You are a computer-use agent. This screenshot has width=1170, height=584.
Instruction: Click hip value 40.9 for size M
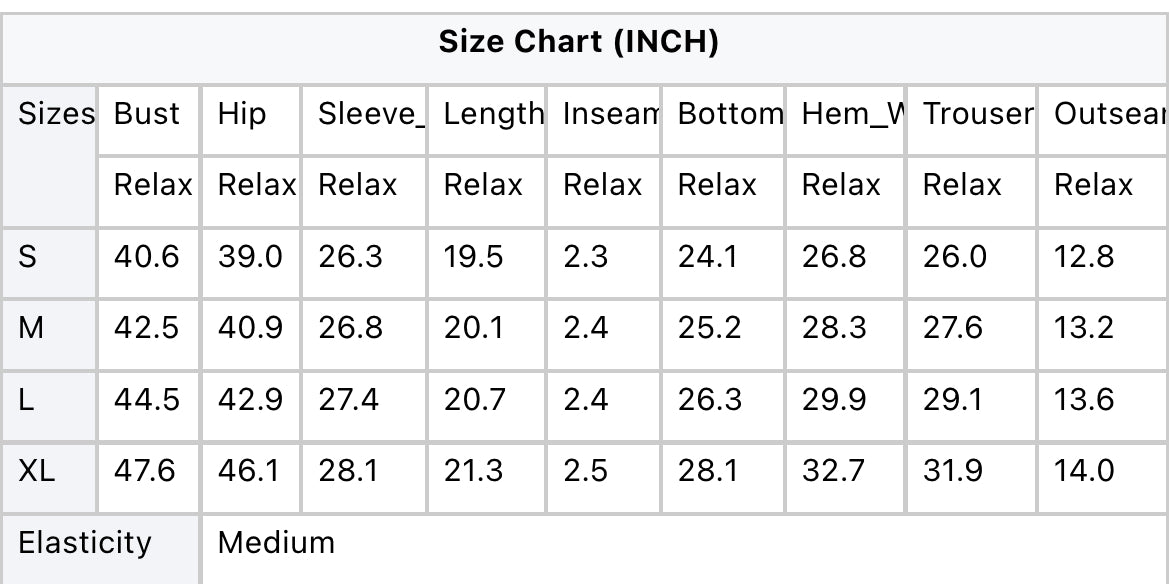point(250,328)
